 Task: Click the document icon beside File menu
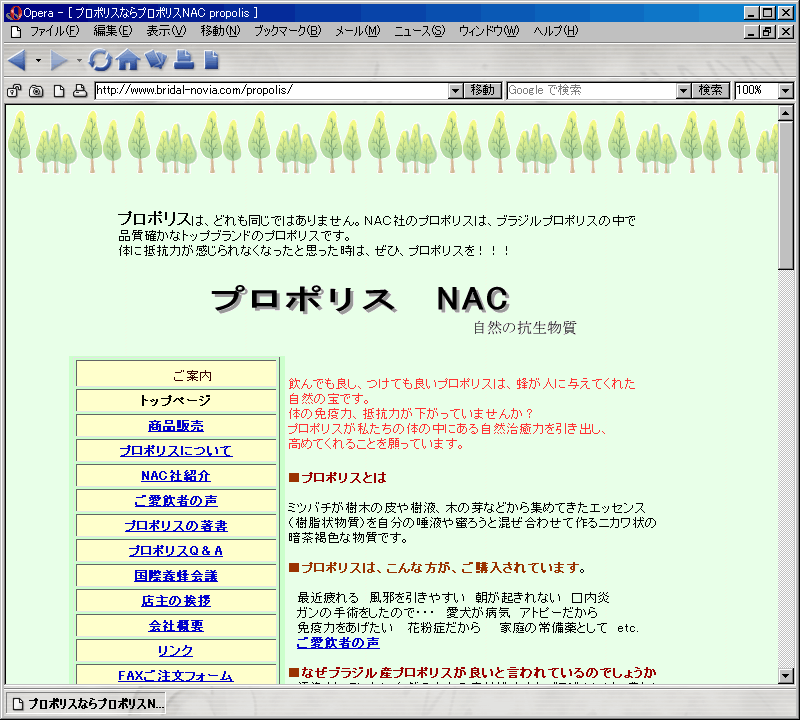coord(16,32)
